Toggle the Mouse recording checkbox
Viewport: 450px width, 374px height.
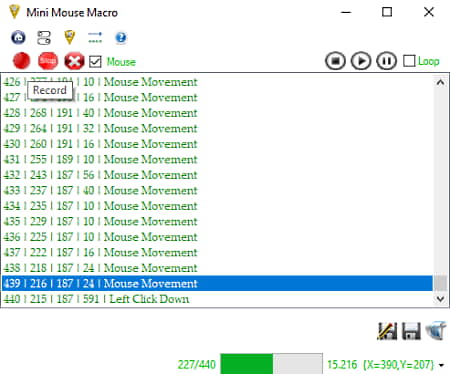click(95, 62)
